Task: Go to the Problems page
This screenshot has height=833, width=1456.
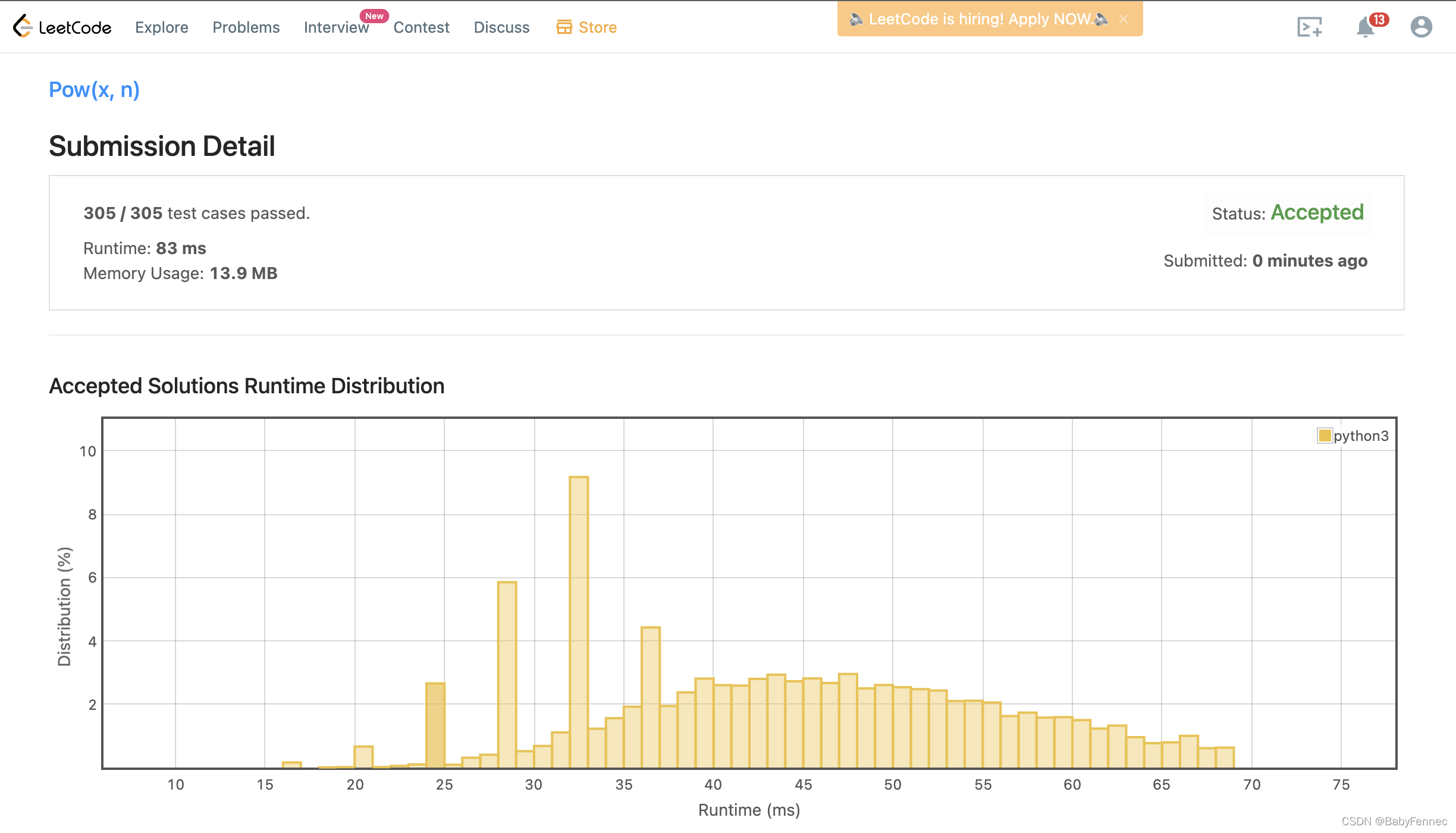Action: [x=246, y=27]
